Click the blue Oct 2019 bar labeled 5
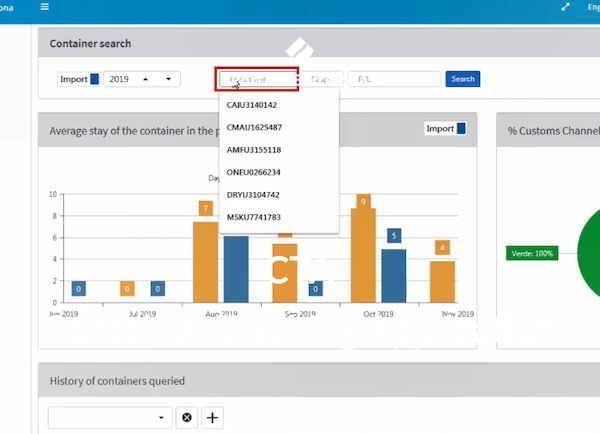The image size is (600, 434). point(394,275)
